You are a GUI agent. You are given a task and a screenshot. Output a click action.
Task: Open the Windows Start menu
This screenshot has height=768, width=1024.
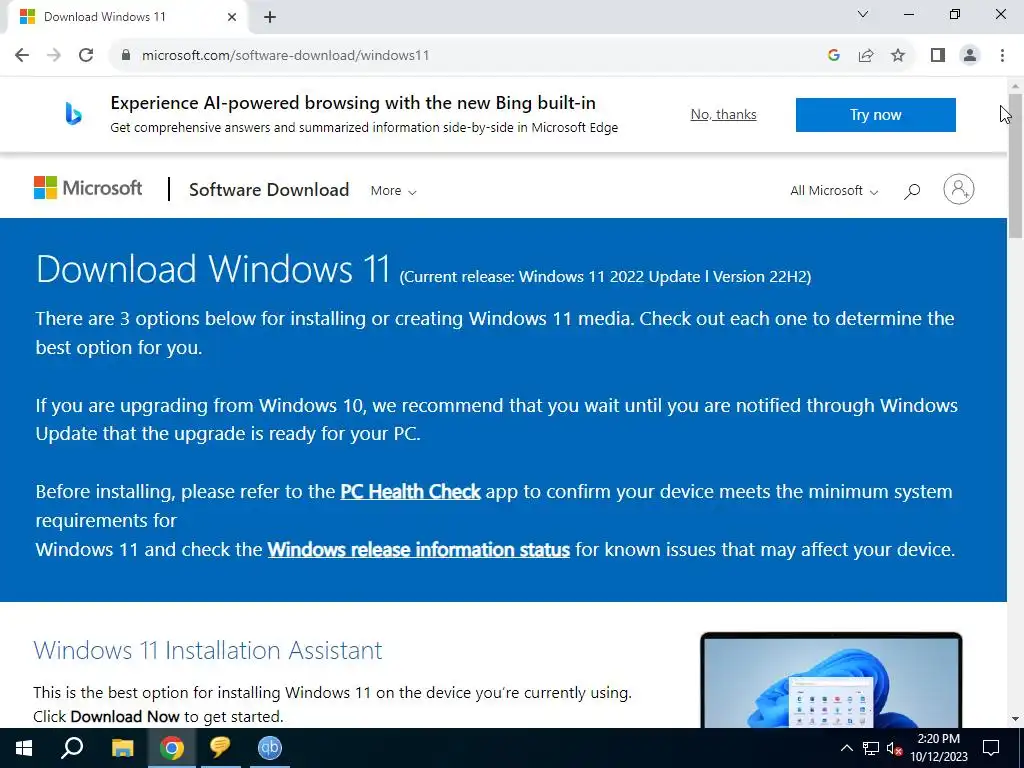coord(24,748)
